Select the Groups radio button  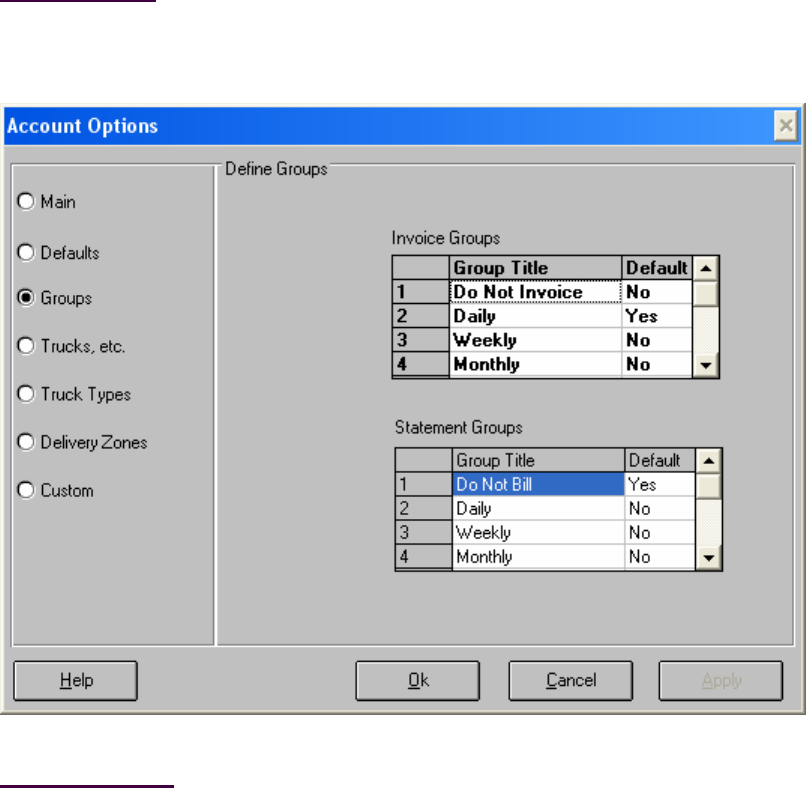coord(27,298)
